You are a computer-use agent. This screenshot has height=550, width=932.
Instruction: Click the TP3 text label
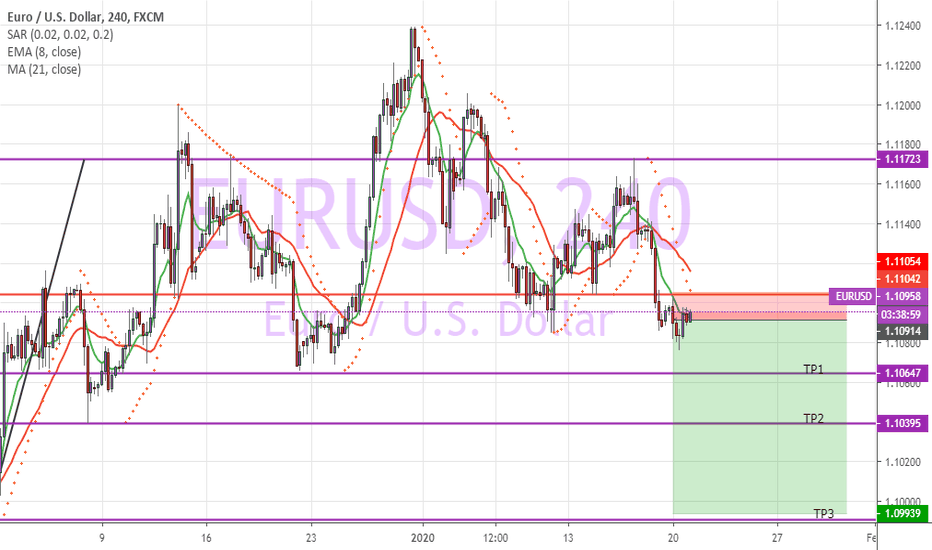(823, 513)
